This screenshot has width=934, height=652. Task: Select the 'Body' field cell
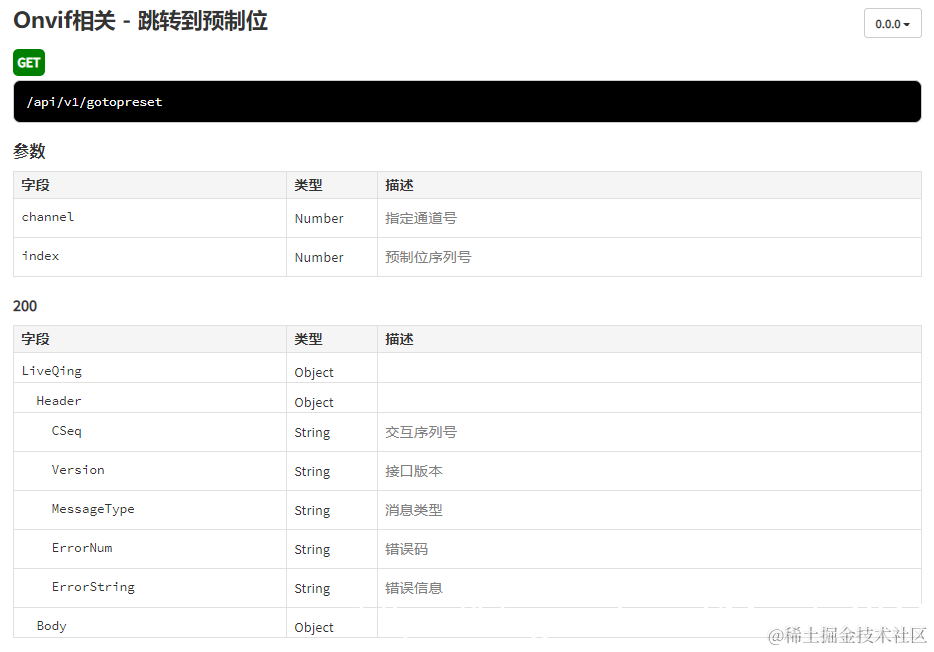(150, 623)
